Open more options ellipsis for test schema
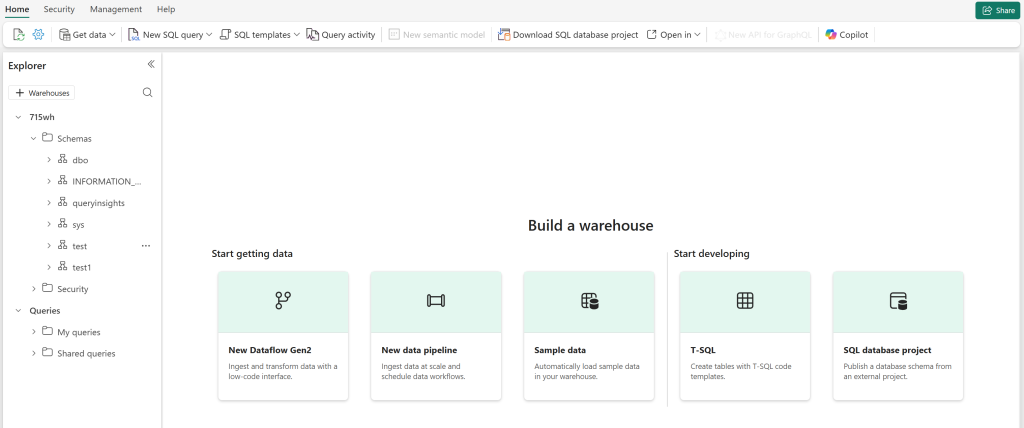 [146, 245]
